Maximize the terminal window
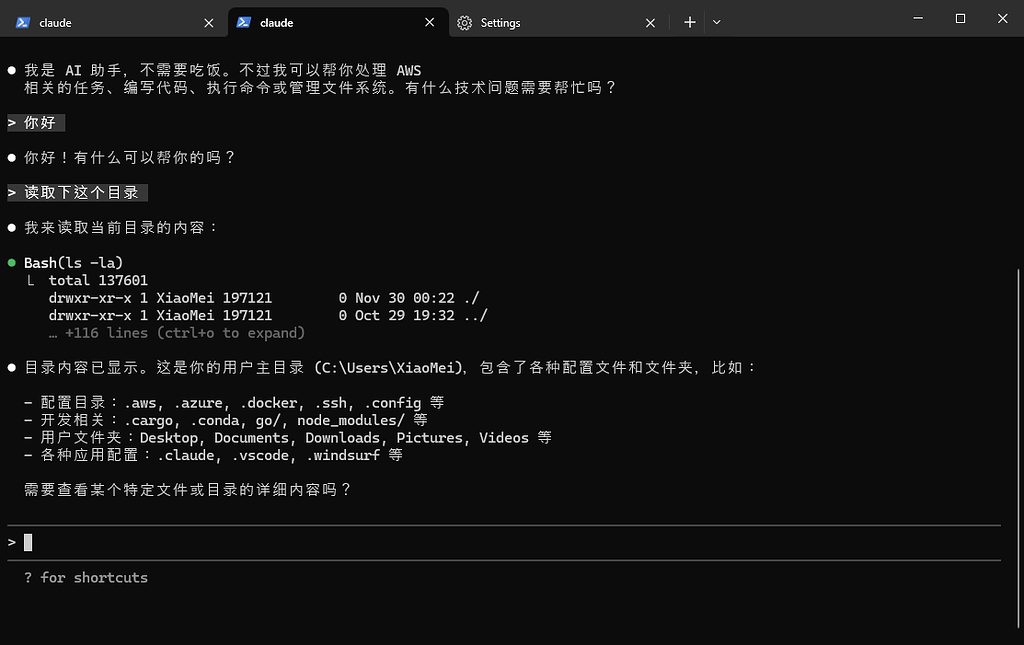 point(960,18)
